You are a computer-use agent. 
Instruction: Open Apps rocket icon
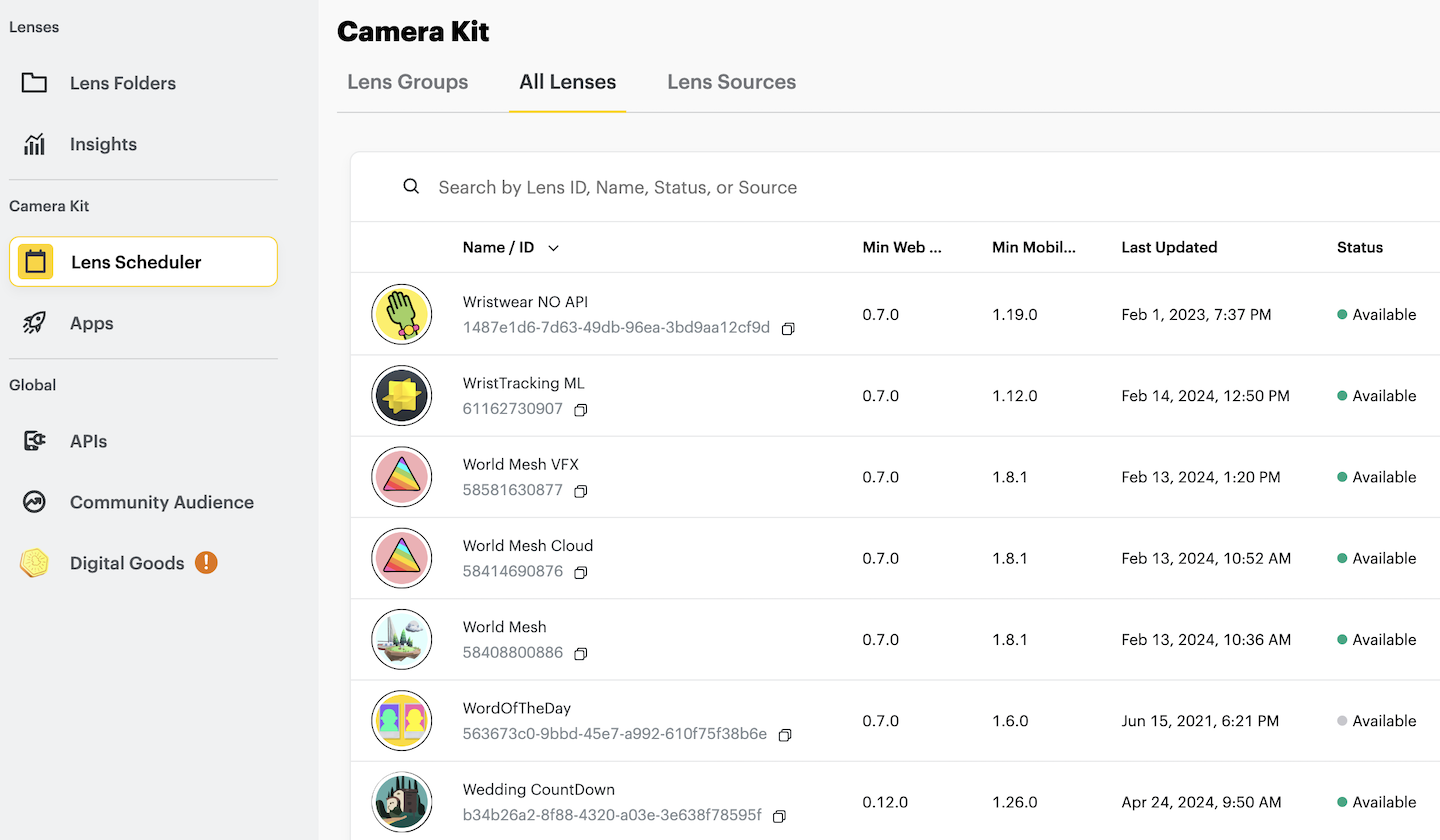pyautogui.click(x=35, y=323)
